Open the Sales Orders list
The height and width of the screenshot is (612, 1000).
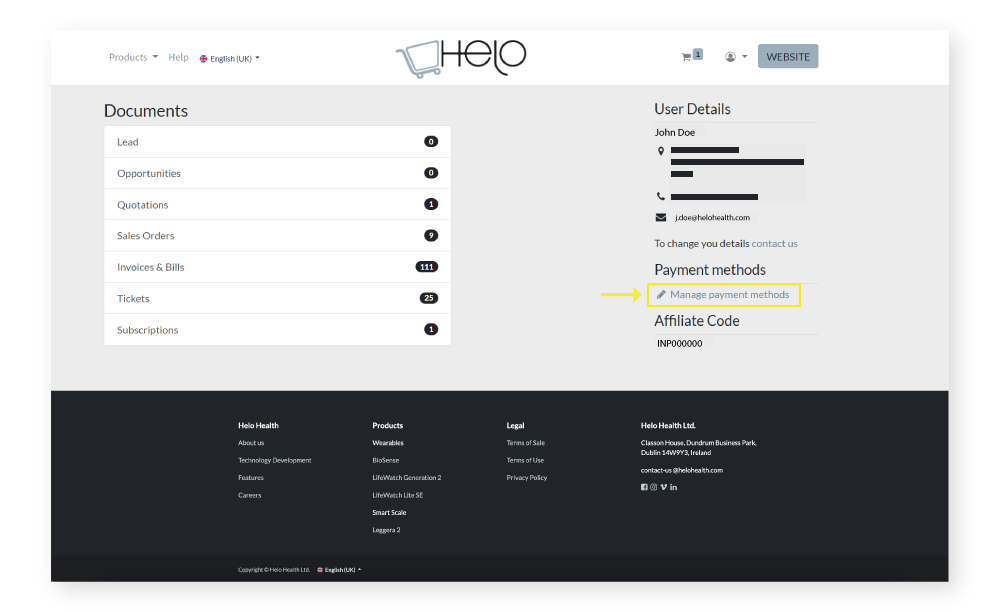coord(146,236)
